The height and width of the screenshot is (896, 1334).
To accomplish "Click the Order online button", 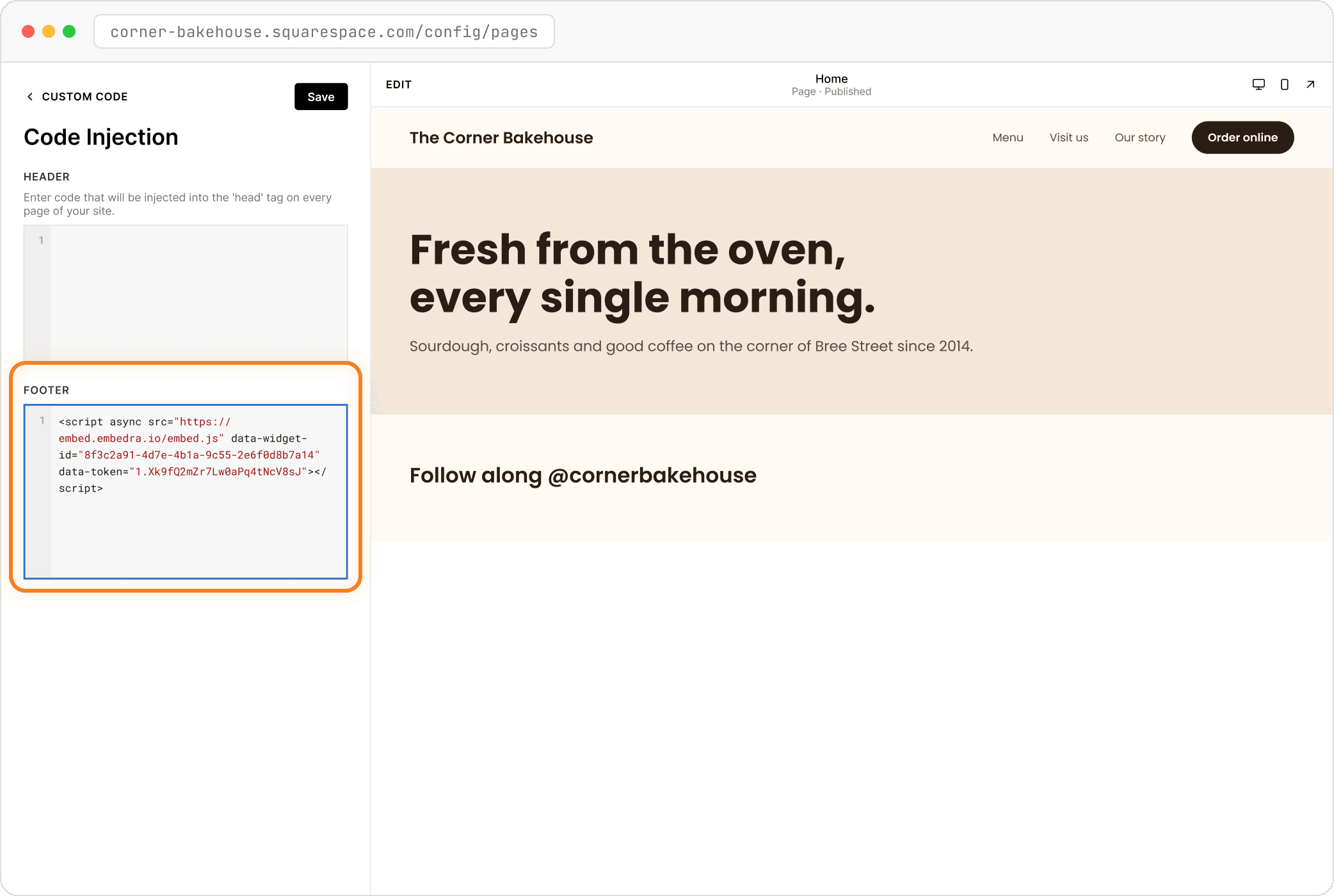I will (x=1242, y=138).
